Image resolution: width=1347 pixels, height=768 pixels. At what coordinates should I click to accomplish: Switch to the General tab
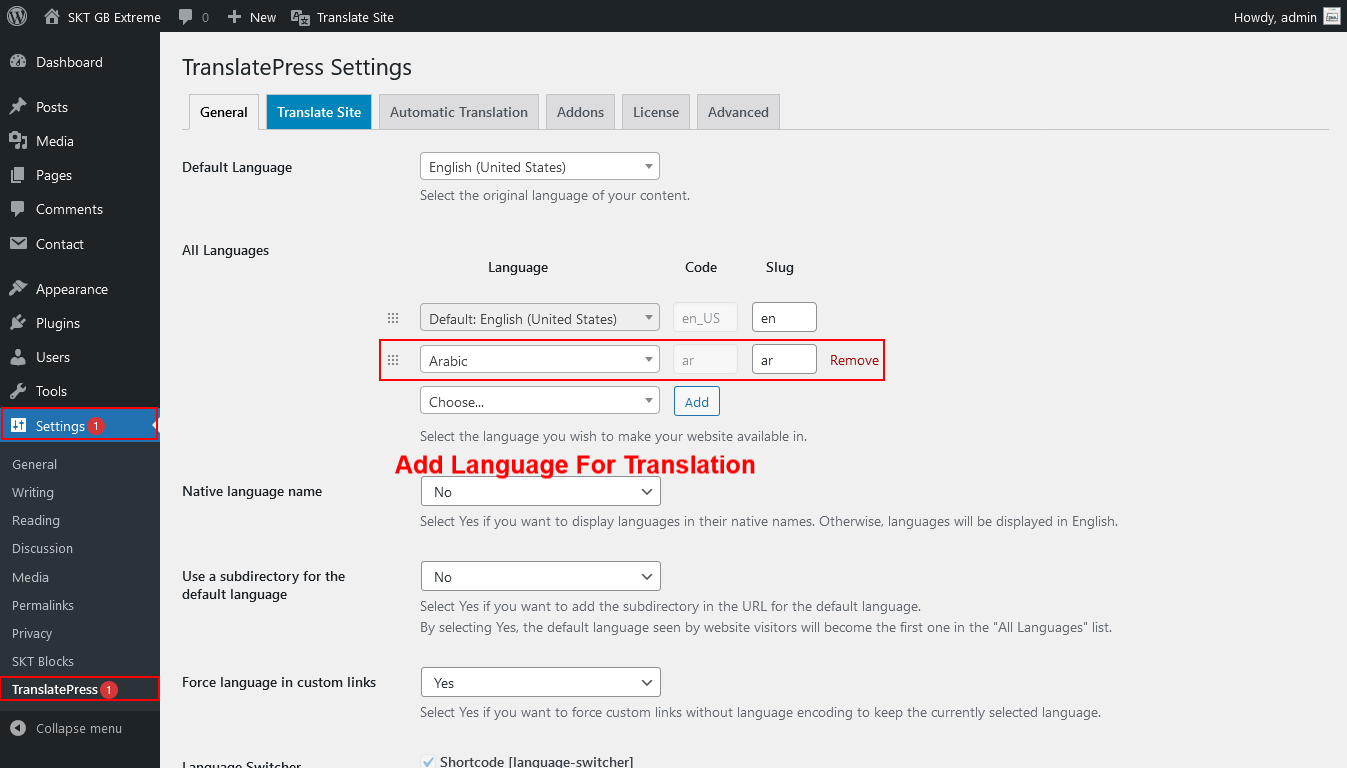click(x=224, y=112)
